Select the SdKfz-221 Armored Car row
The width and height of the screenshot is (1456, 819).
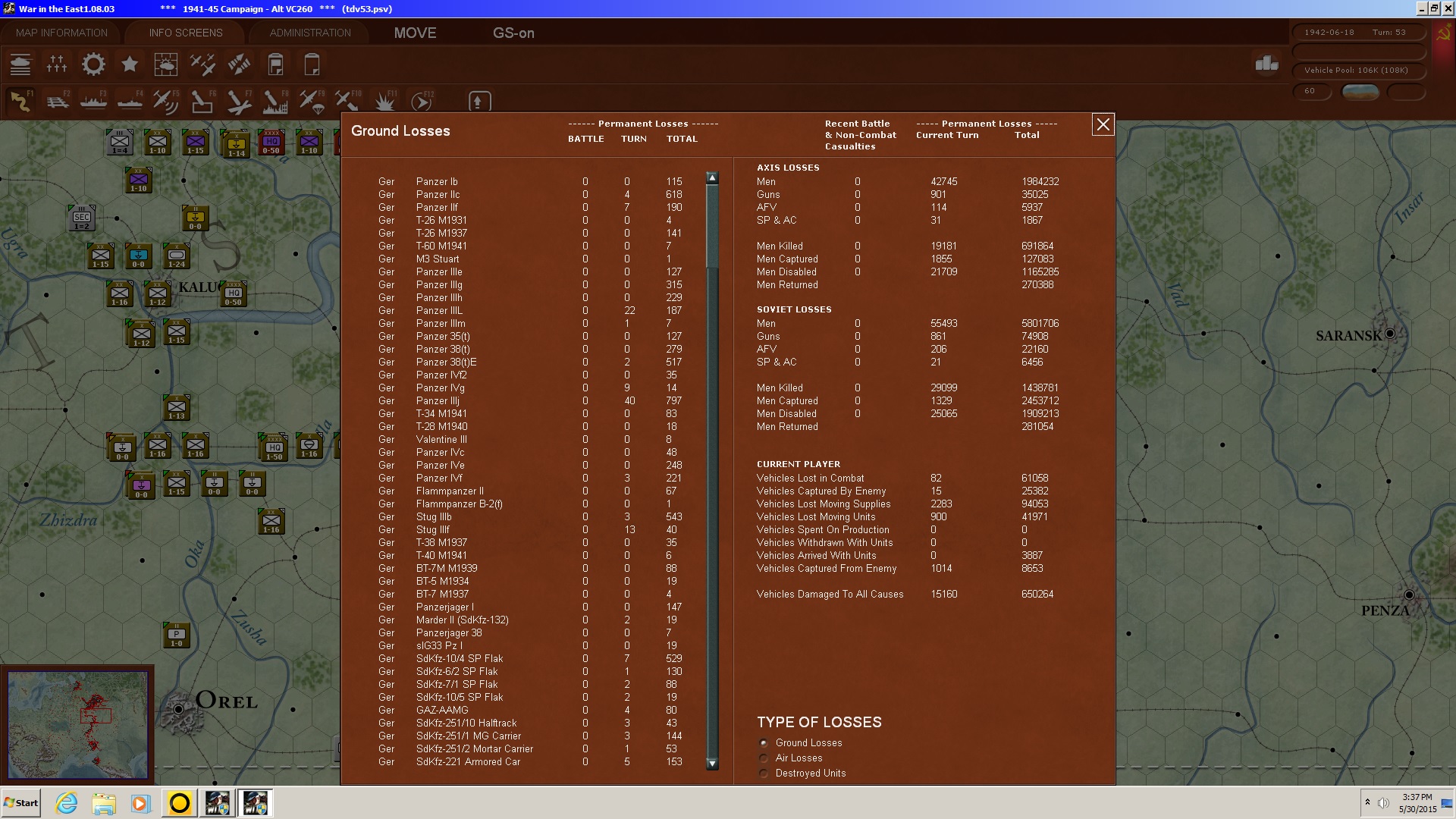(530, 761)
